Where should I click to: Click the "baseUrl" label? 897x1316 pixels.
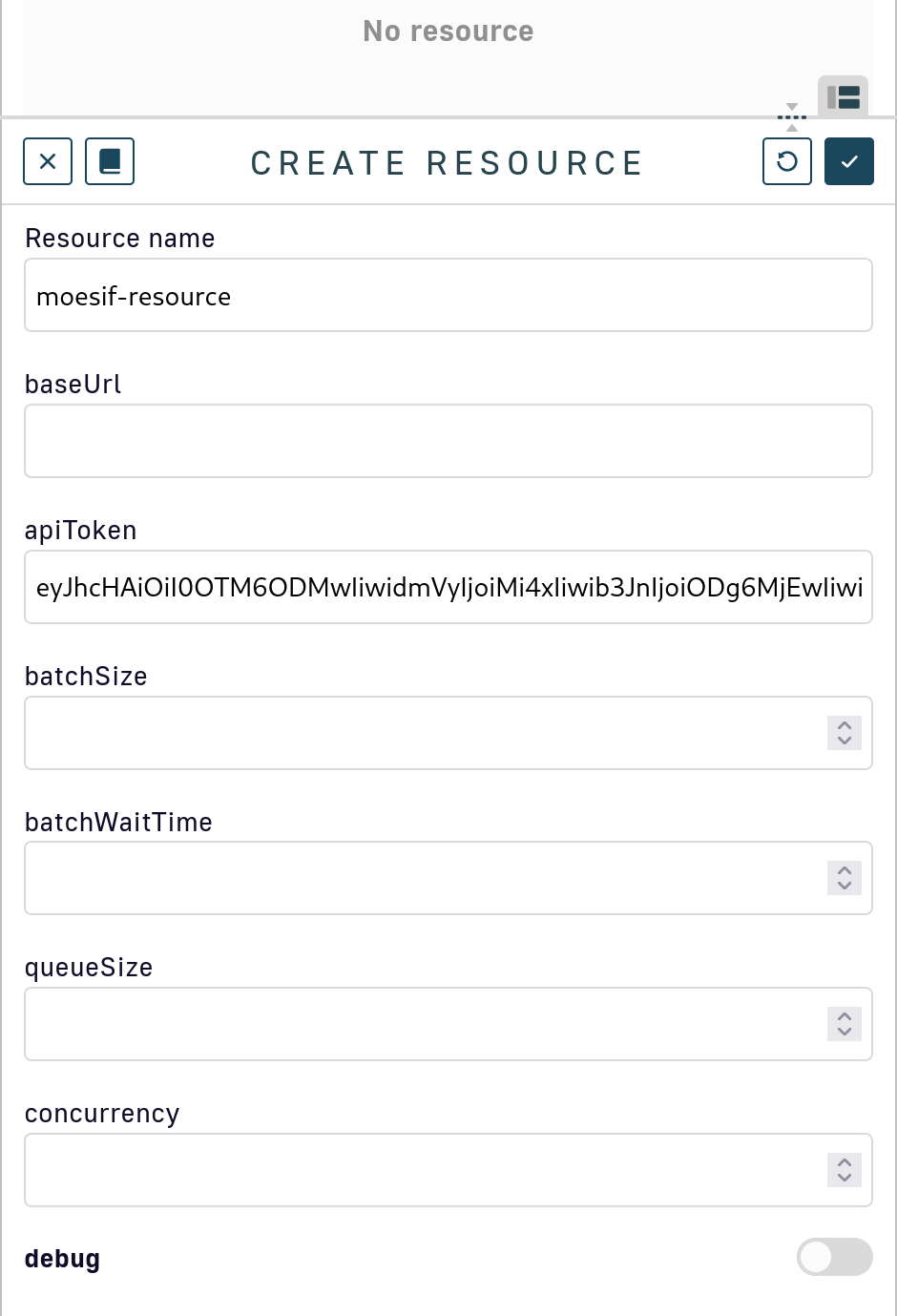[x=73, y=385]
